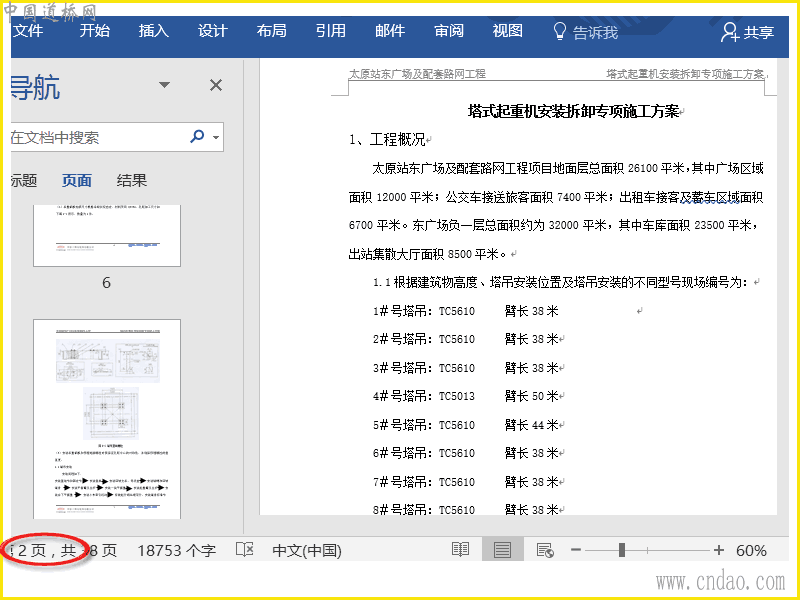Click the 共享 share button
The width and height of the screenshot is (800, 600).
point(747,33)
